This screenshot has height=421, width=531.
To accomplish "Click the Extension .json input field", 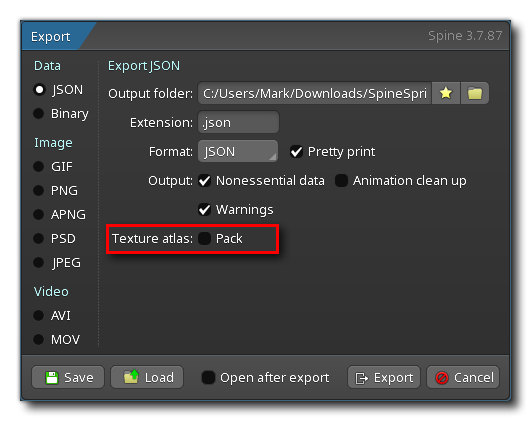I will pos(238,122).
